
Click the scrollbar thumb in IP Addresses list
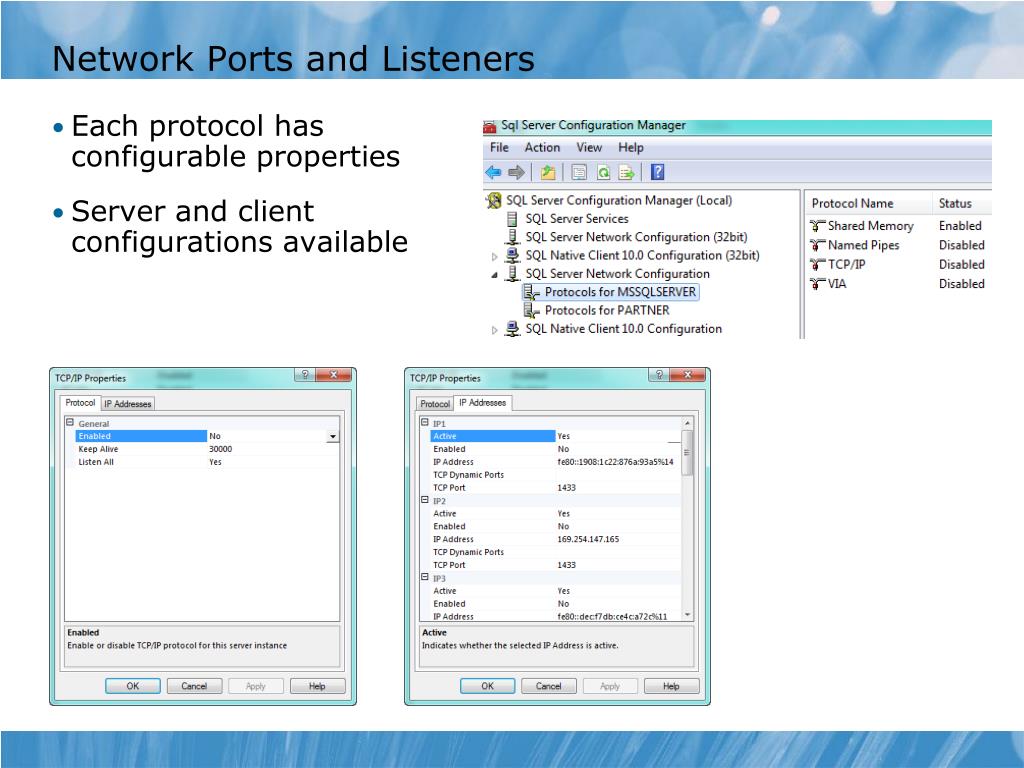(687, 452)
